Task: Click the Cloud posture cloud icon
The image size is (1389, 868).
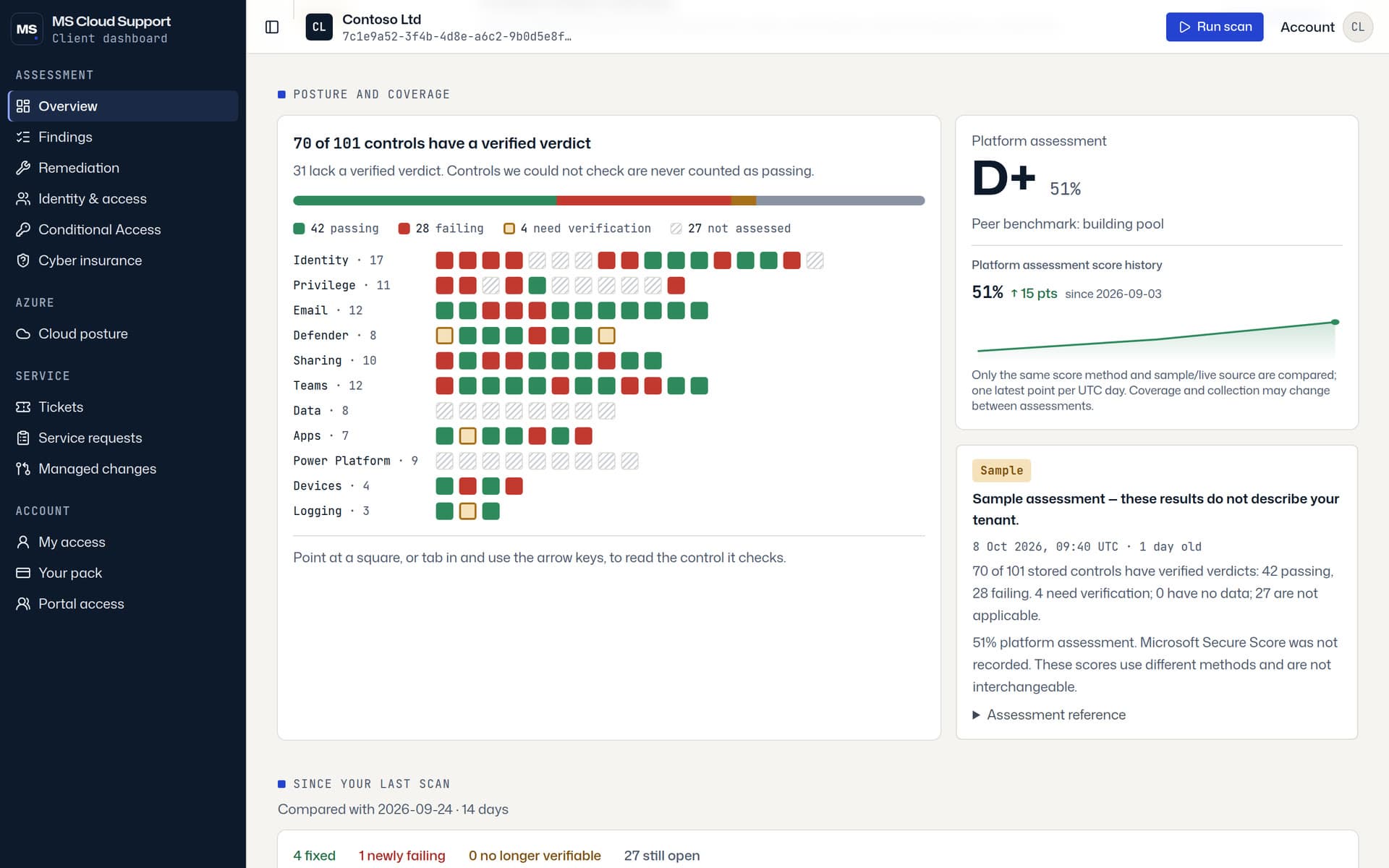Action: tap(23, 334)
